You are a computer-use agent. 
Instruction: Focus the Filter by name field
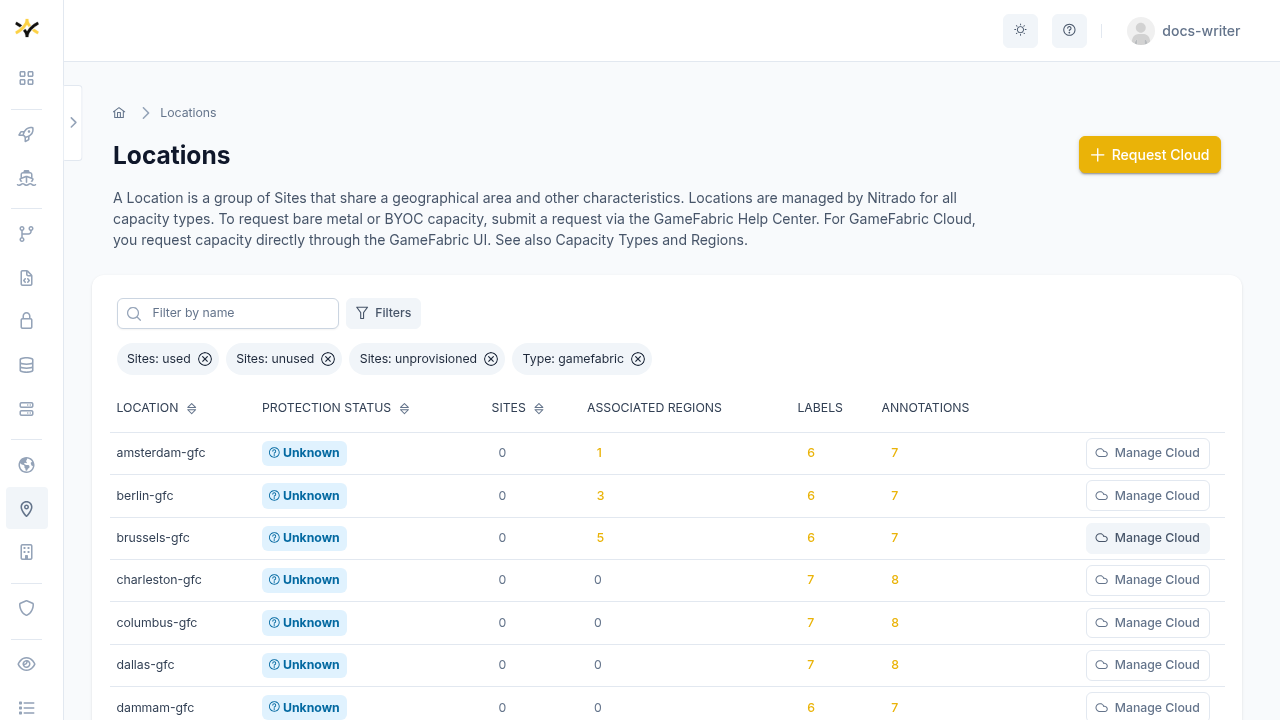click(228, 313)
